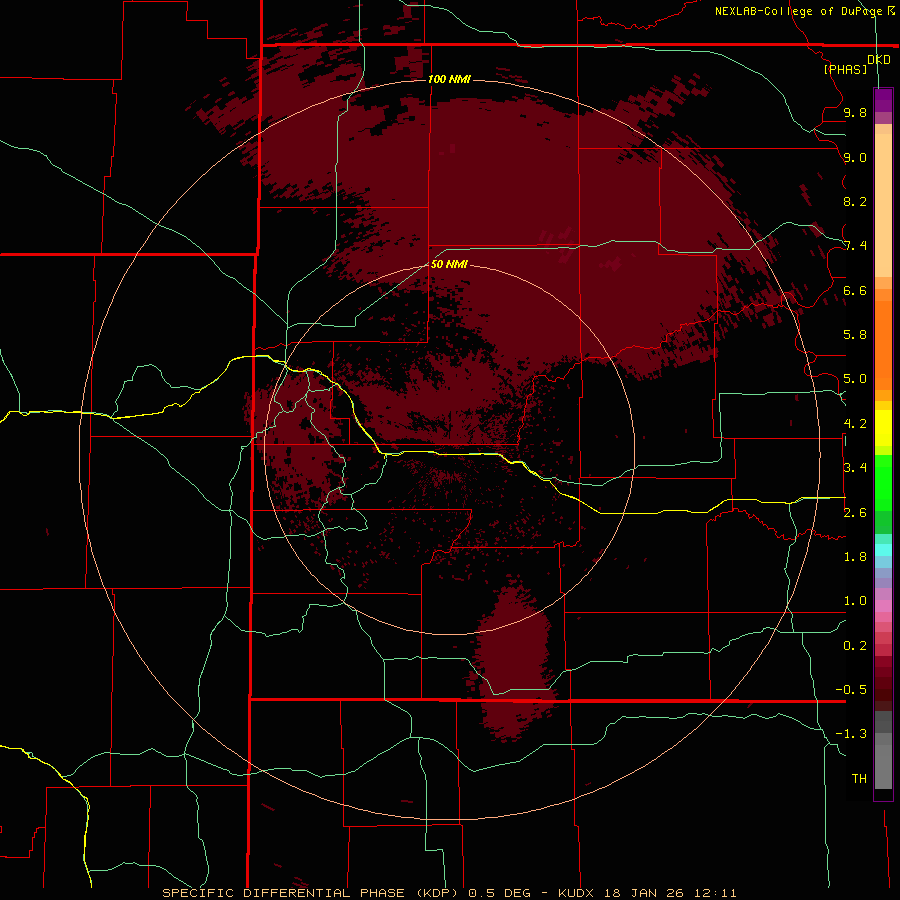Click the "100 NMI" range ring label
The height and width of the screenshot is (900, 900).
[449, 79]
